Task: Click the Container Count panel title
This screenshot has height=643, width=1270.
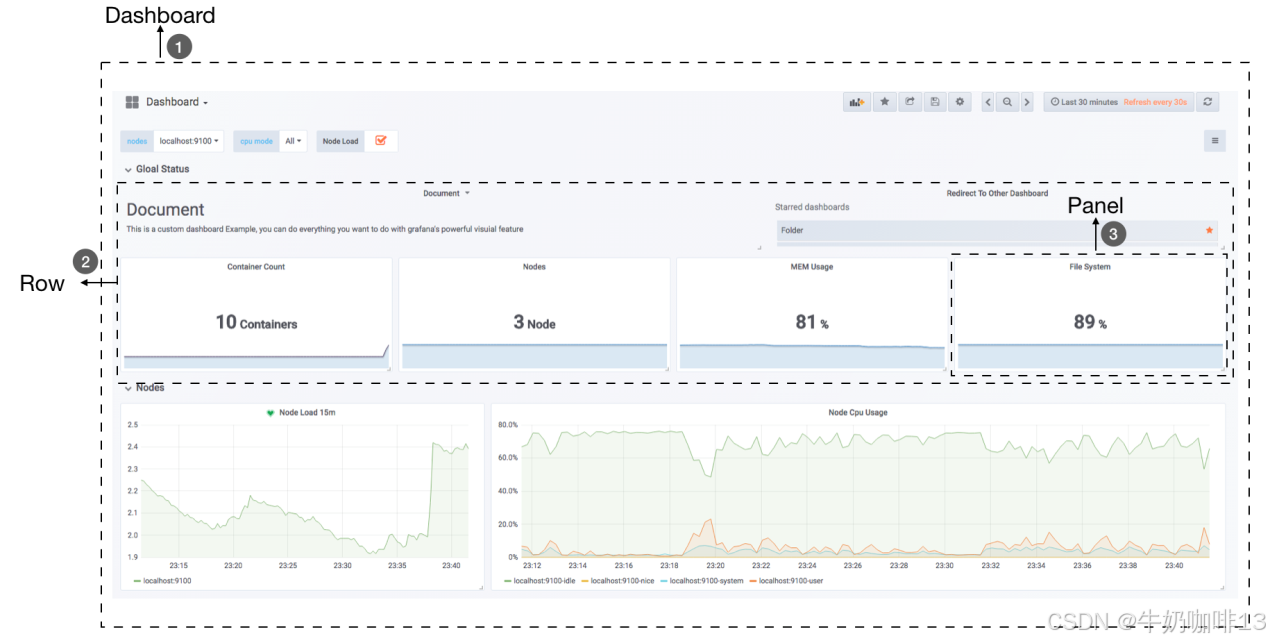Action: tap(256, 267)
